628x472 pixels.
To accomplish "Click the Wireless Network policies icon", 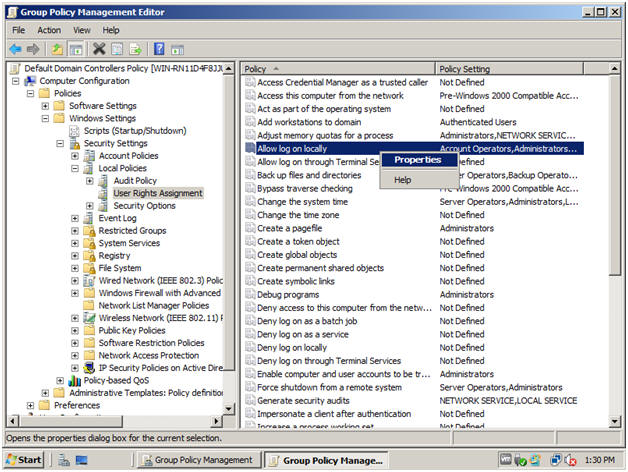I will [89, 318].
